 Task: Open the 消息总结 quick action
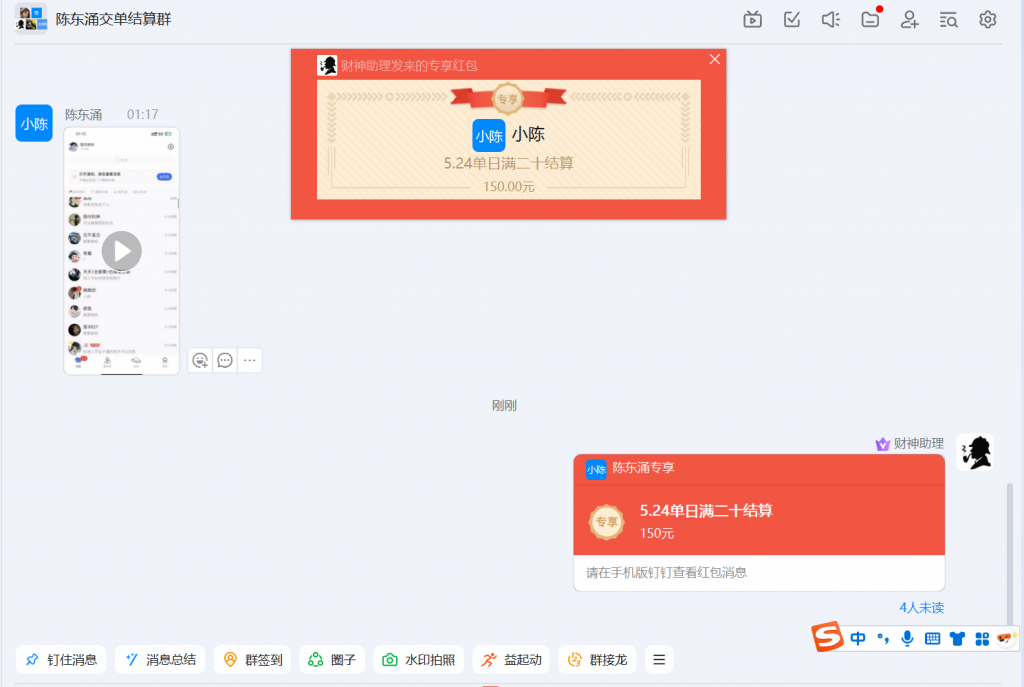coord(160,660)
